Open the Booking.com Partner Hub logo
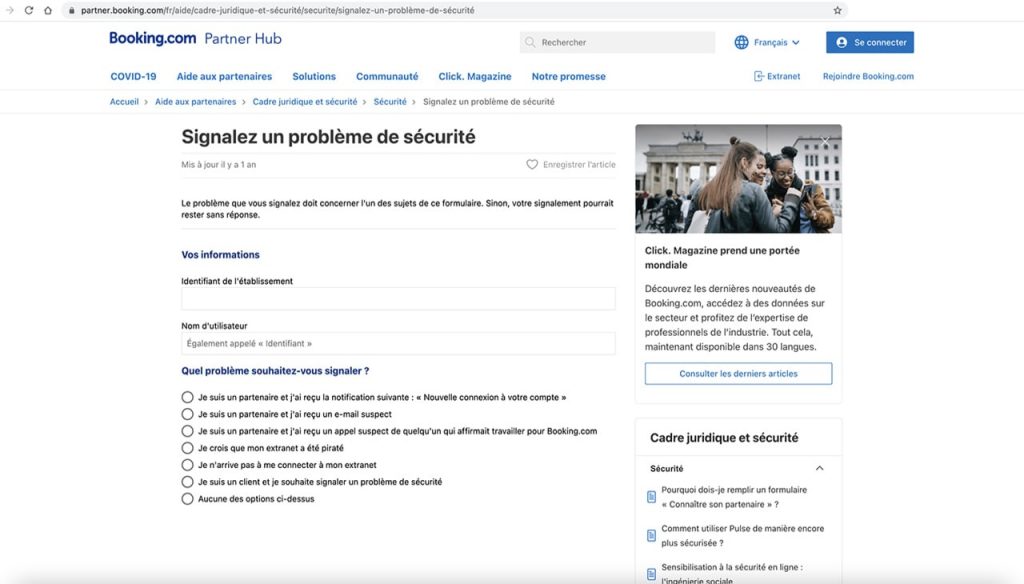 pyautogui.click(x=195, y=39)
